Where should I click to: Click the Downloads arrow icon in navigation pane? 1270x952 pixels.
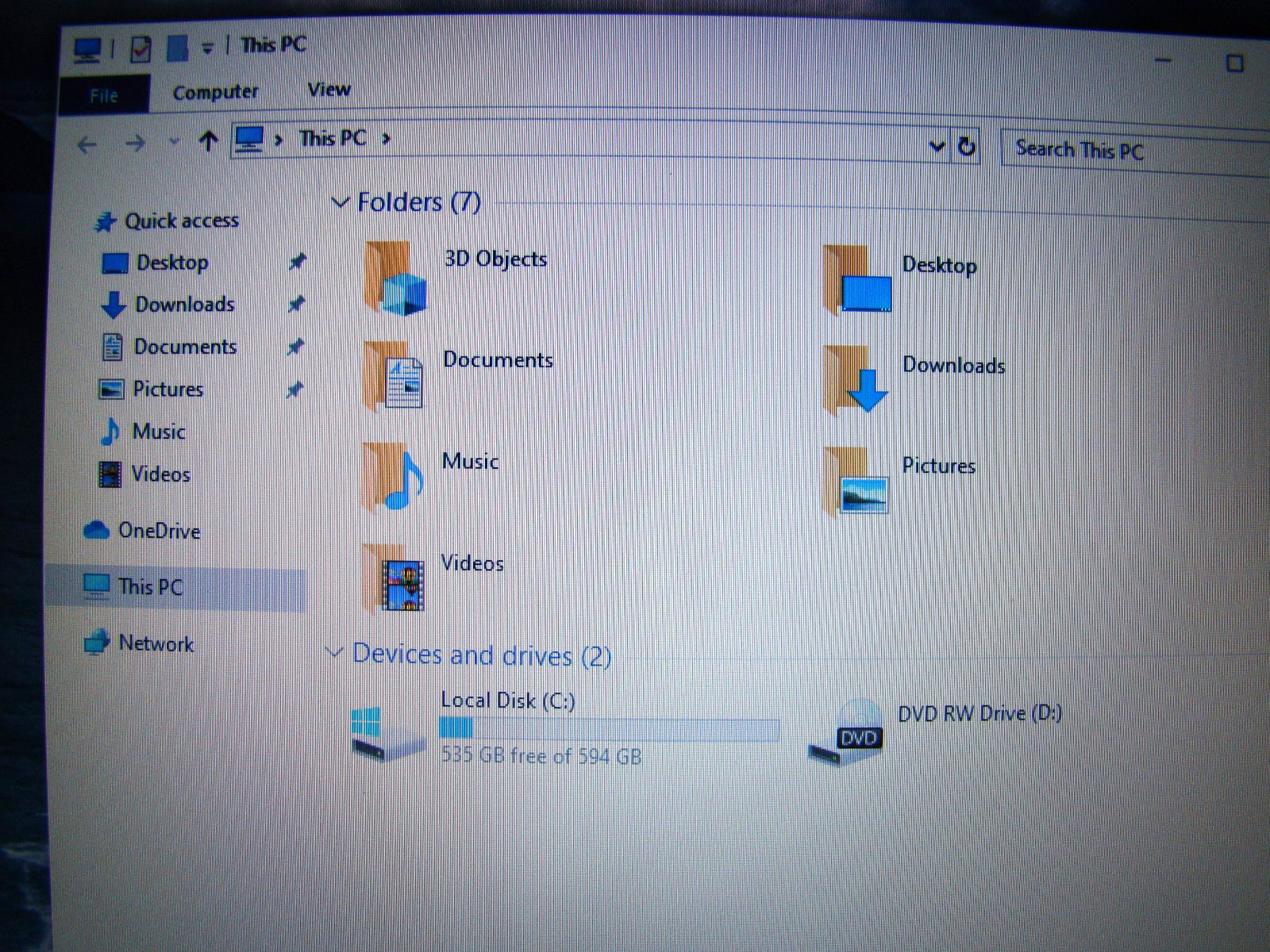pyautogui.click(x=114, y=305)
